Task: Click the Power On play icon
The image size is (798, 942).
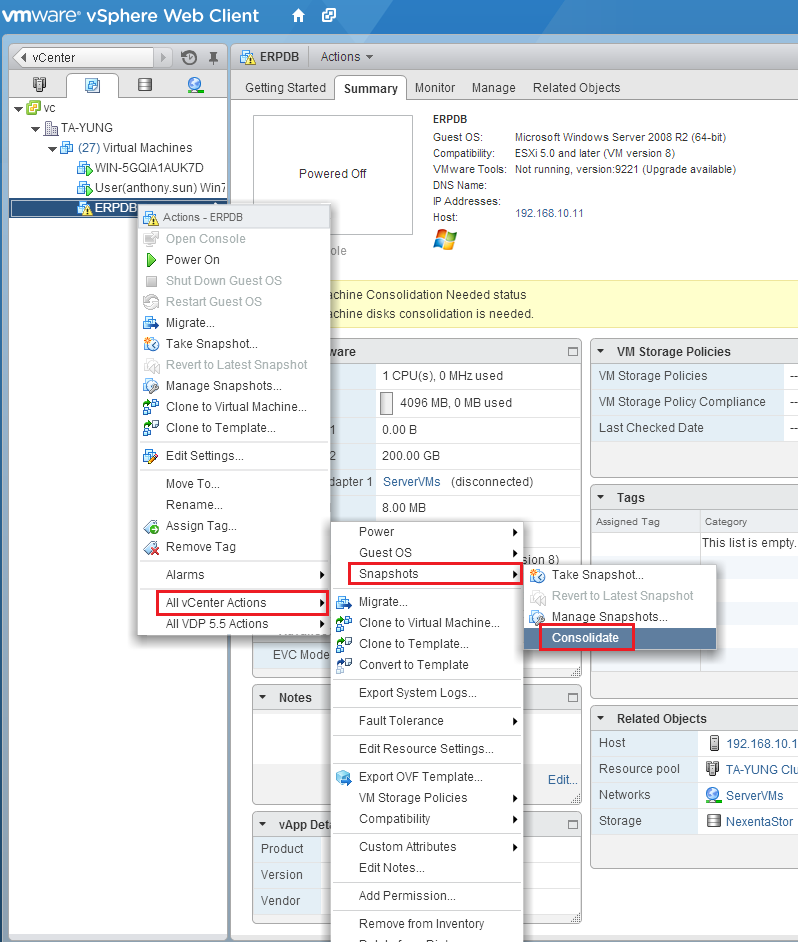Action: coord(151,260)
